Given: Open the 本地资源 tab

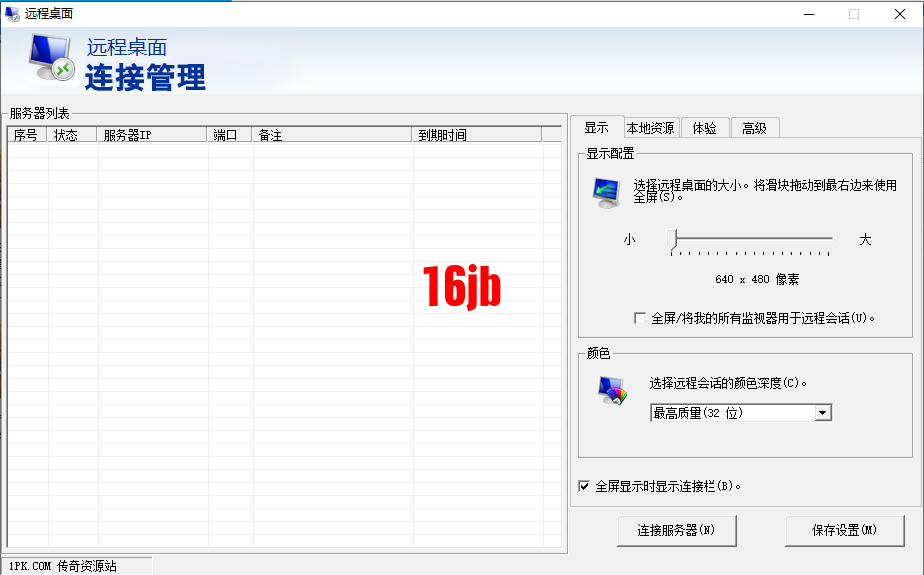Looking at the screenshot, I should pyautogui.click(x=651, y=128).
